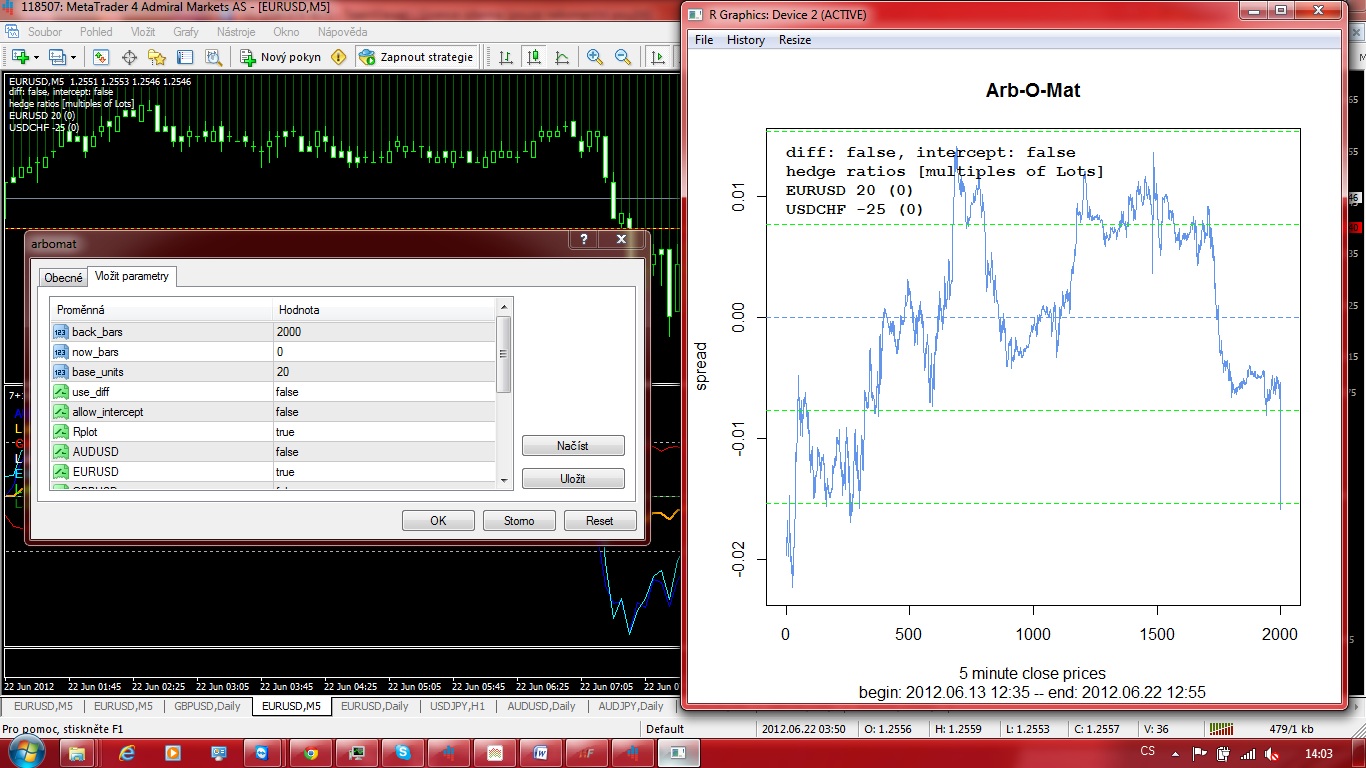Image resolution: width=1366 pixels, height=768 pixels.
Task: Open Skype from the taskbar
Action: (x=402, y=752)
